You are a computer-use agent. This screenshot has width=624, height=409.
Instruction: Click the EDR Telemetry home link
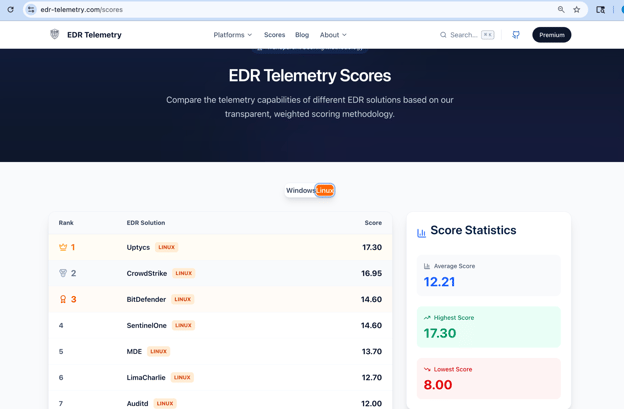coord(94,35)
